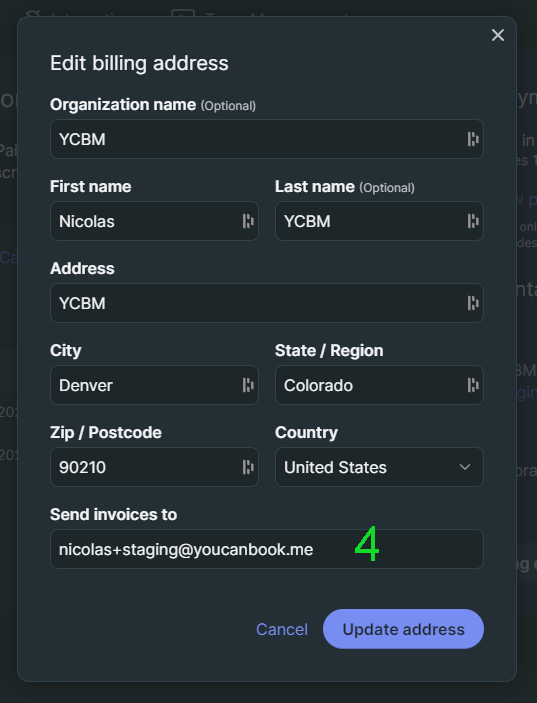The image size is (537, 703).
Task: Click the Send invoices to email field
Action: [x=267, y=549]
